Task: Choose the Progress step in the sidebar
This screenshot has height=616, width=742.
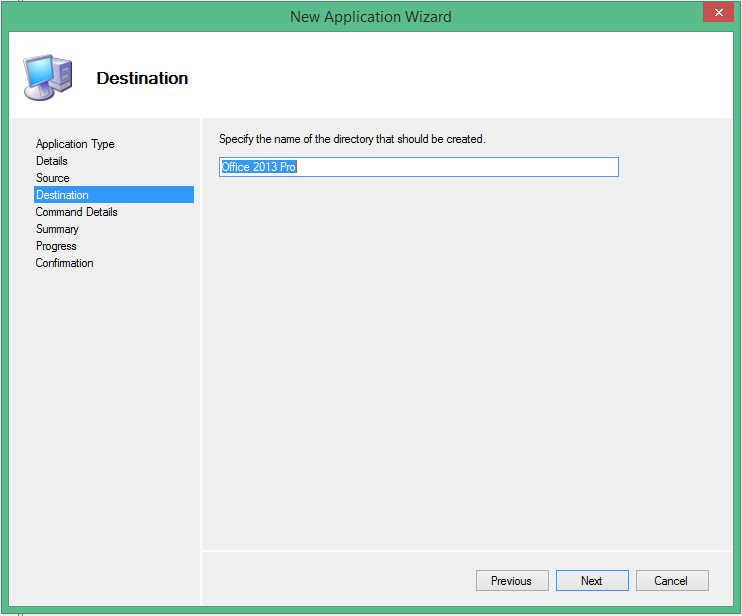Action: [56, 246]
